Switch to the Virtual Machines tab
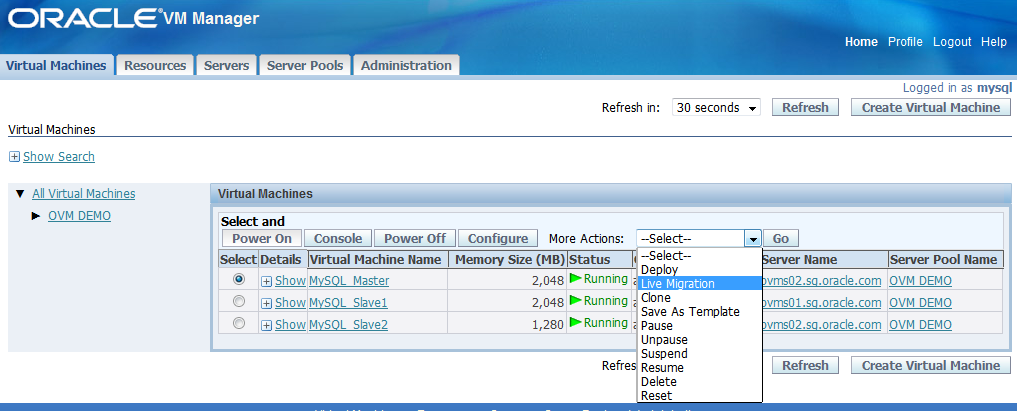The image size is (1017, 413). point(56,65)
